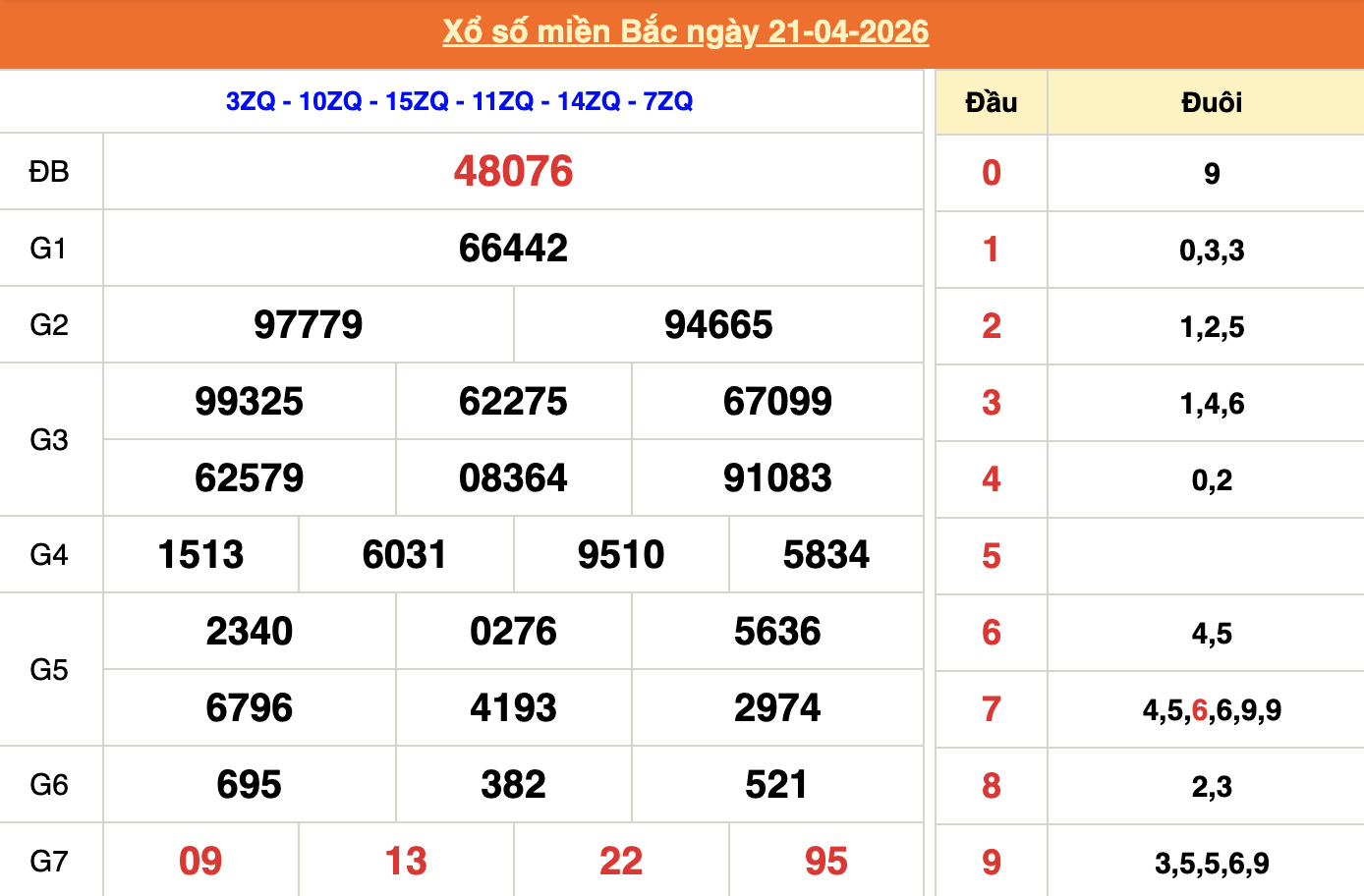Viewport: 1364px width, 896px height.
Task: Select the G3 number 99325
Action: click(x=250, y=402)
